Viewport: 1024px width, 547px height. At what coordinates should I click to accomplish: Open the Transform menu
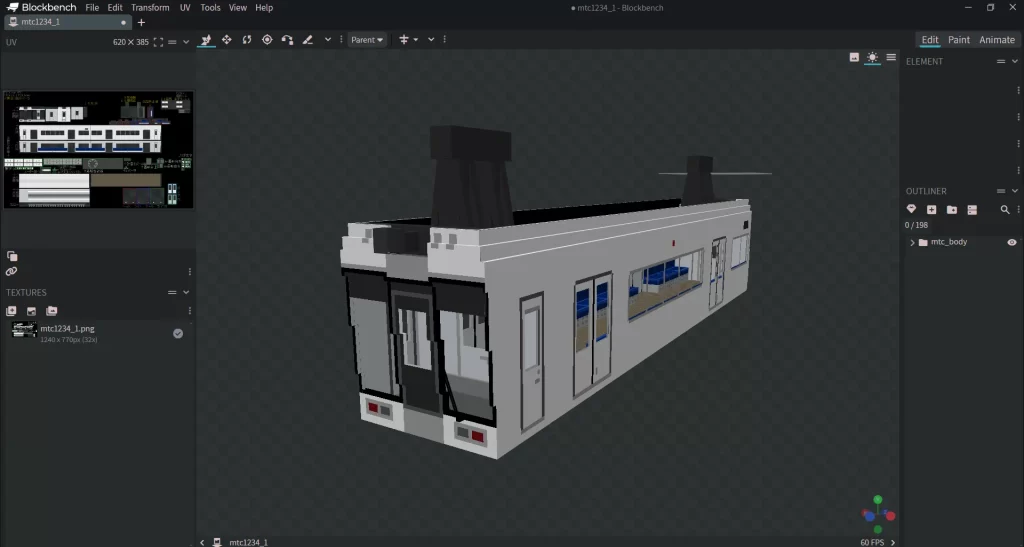pyautogui.click(x=150, y=7)
